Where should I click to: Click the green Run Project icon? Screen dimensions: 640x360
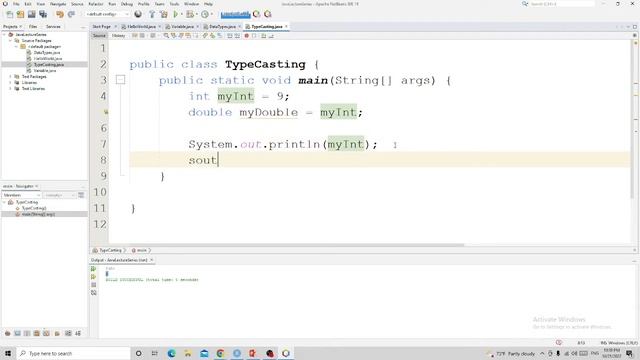pyautogui.click(x=176, y=14)
